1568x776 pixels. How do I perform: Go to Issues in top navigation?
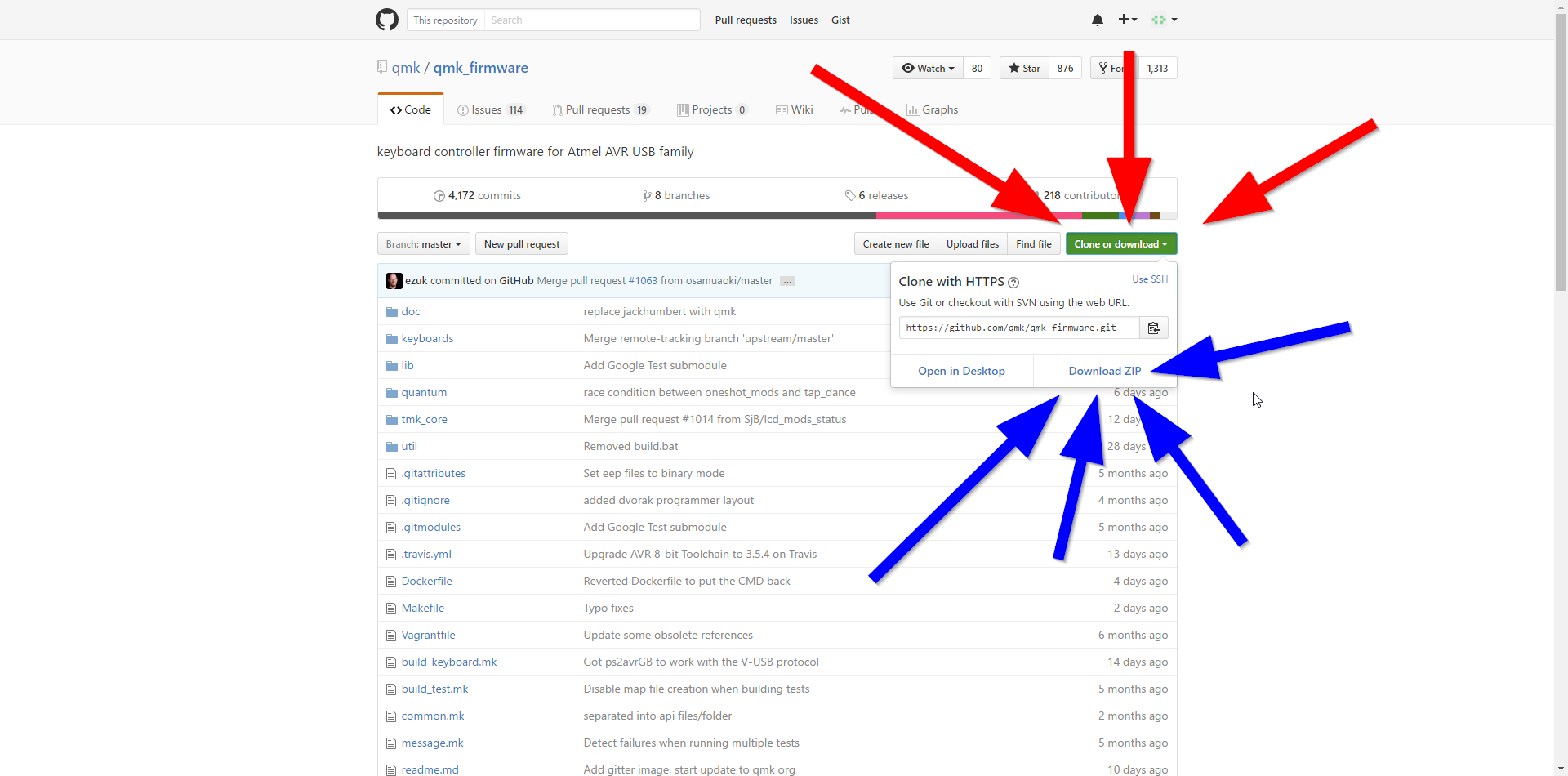(804, 20)
